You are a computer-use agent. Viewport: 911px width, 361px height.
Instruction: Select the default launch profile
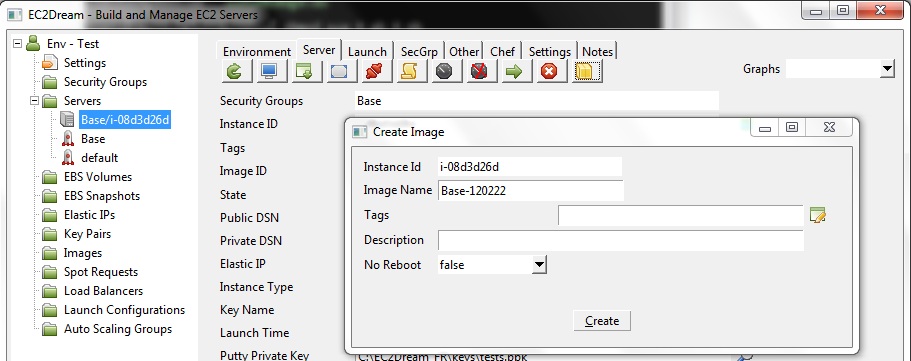[99, 158]
